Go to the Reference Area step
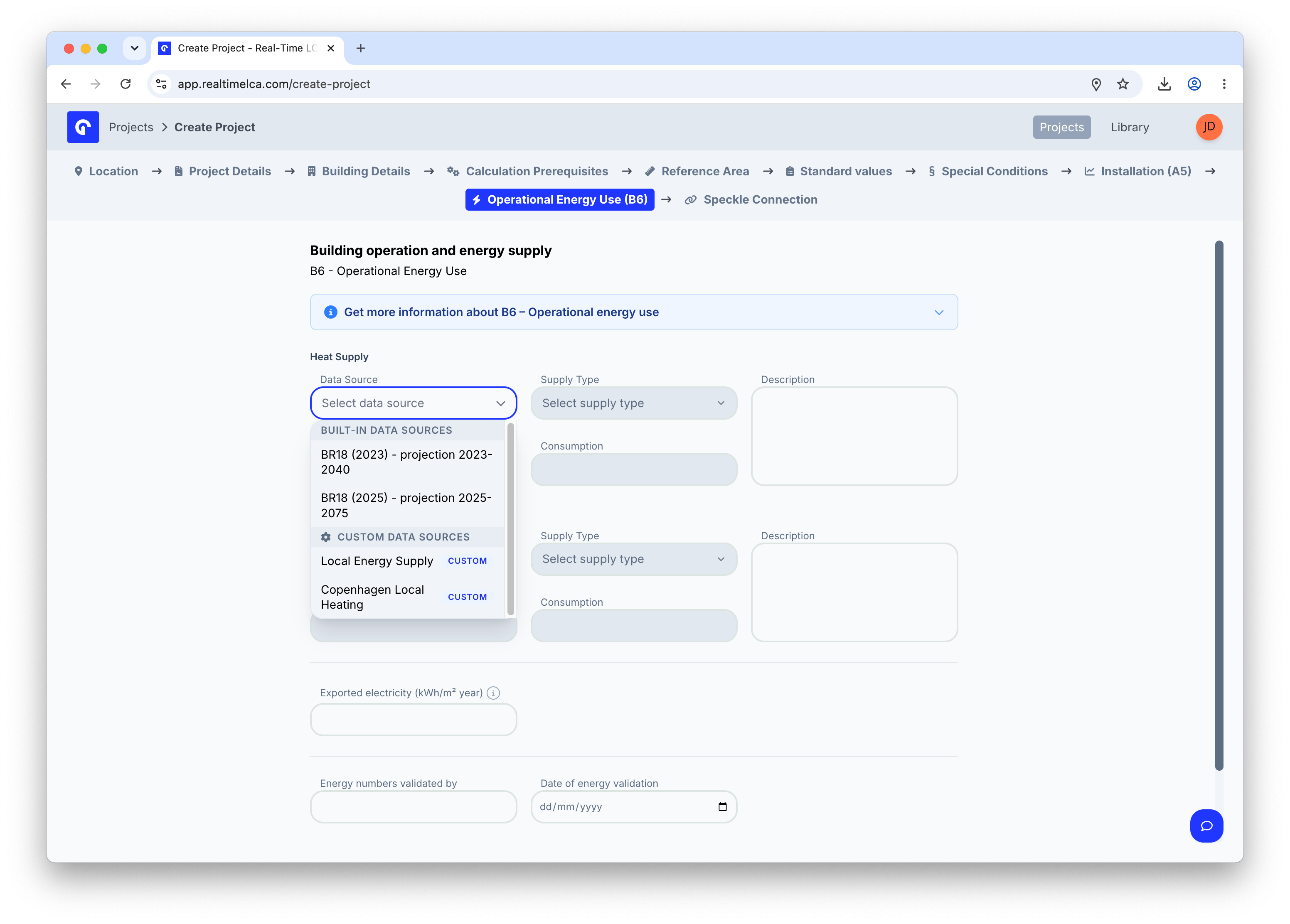The height and width of the screenshot is (924, 1290). pos(697,171)
